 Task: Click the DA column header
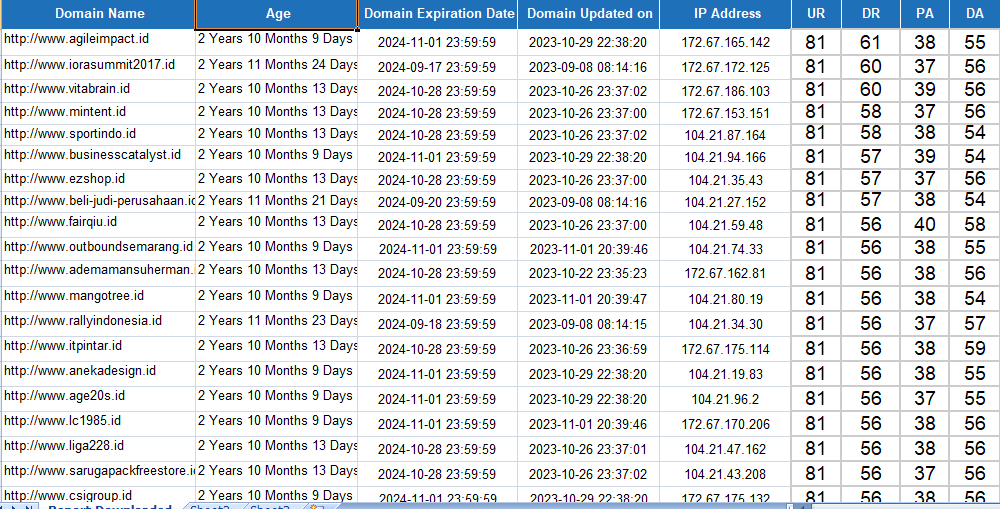(974, 14)
